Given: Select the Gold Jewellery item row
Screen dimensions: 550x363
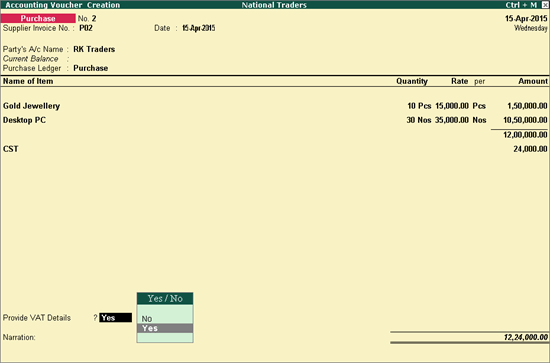Looking at the screenshot, I should click(x=275, y=106).
